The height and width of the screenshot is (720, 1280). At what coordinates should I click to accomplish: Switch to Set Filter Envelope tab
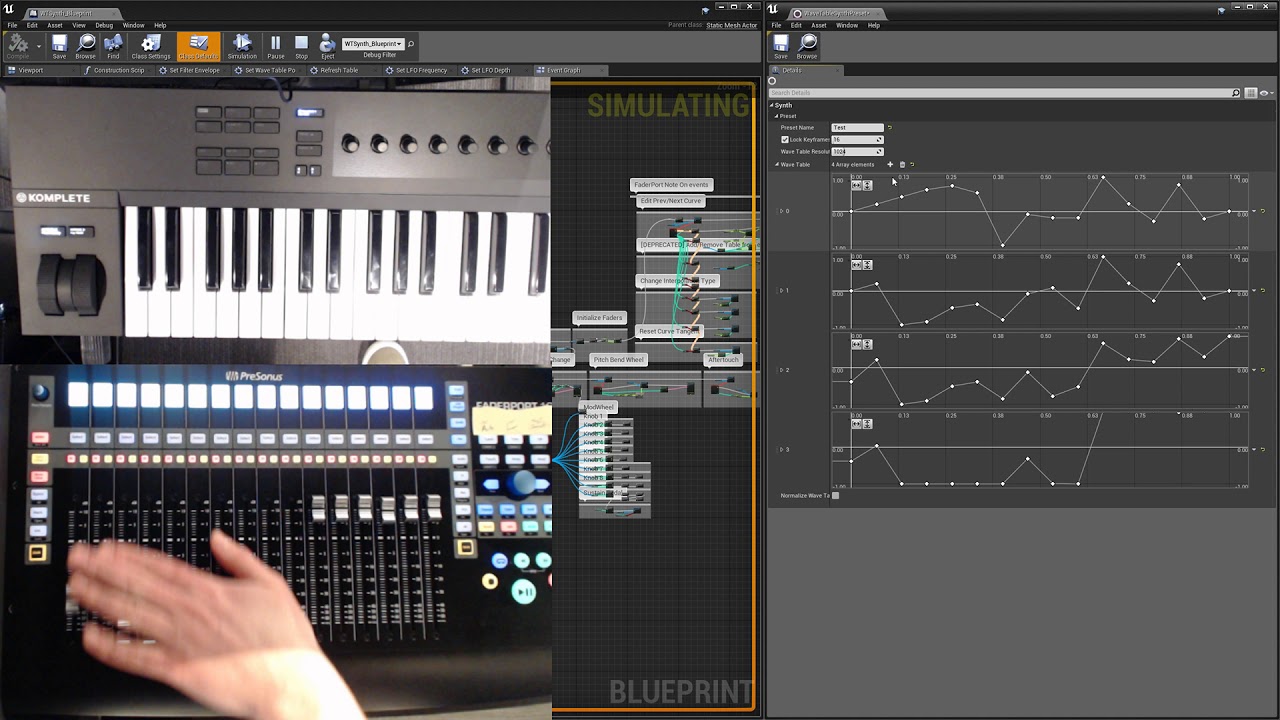coord(193,70)
